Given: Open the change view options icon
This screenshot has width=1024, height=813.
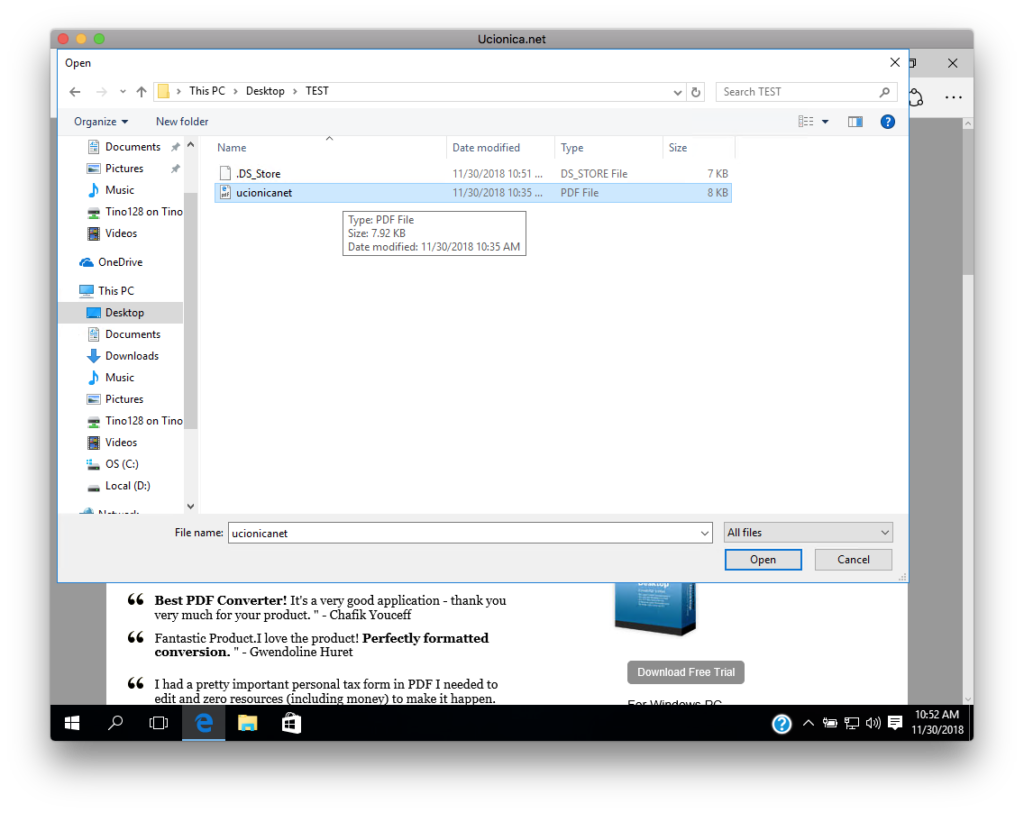Looking at the screenshot, I should click(x=806, y=122).
